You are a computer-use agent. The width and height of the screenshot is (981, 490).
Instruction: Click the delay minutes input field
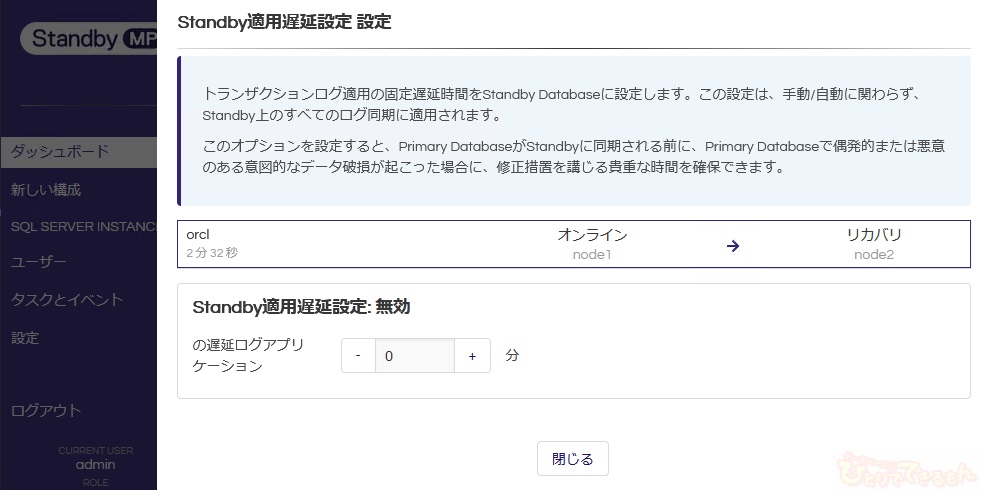[x=414, y=356]
